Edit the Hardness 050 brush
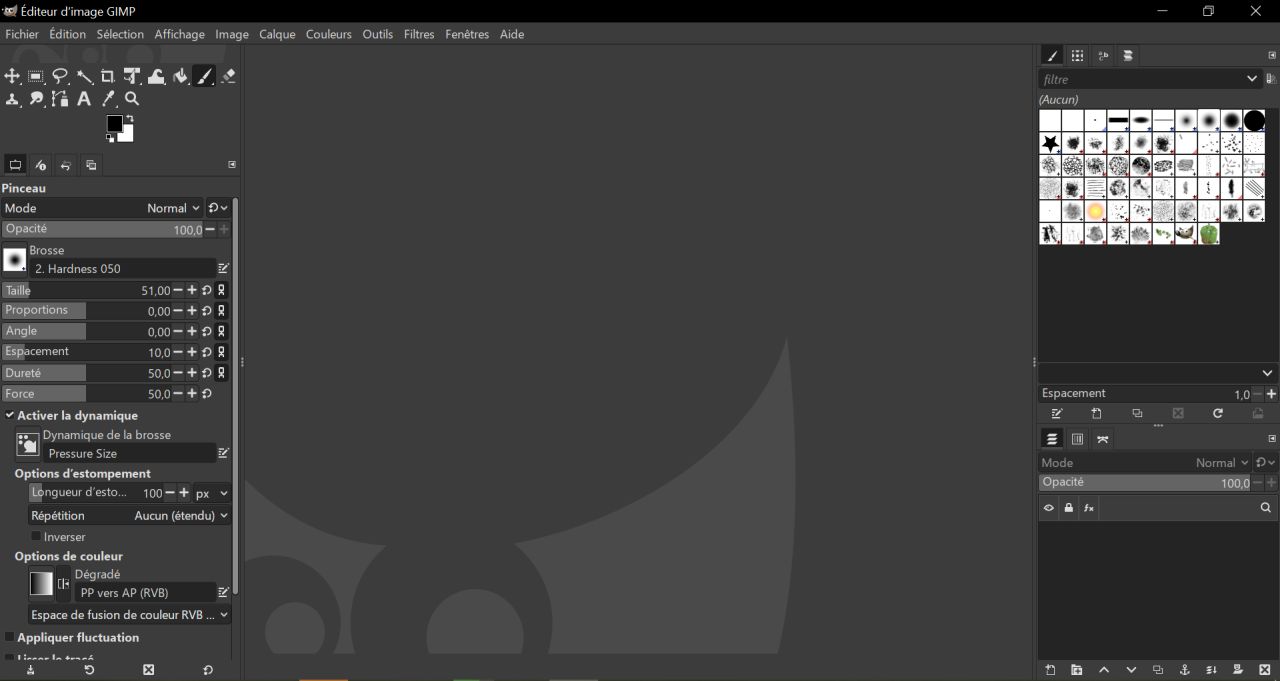The height and width of the screenshot is (681, 1280). [x=224, y=268]
